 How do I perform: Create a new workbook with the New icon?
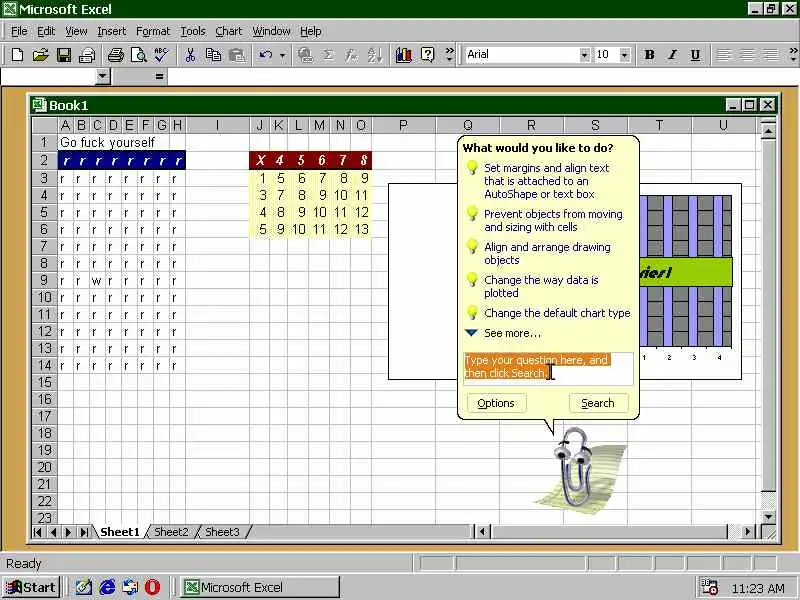pyautogui.click(x=17, y=55)
